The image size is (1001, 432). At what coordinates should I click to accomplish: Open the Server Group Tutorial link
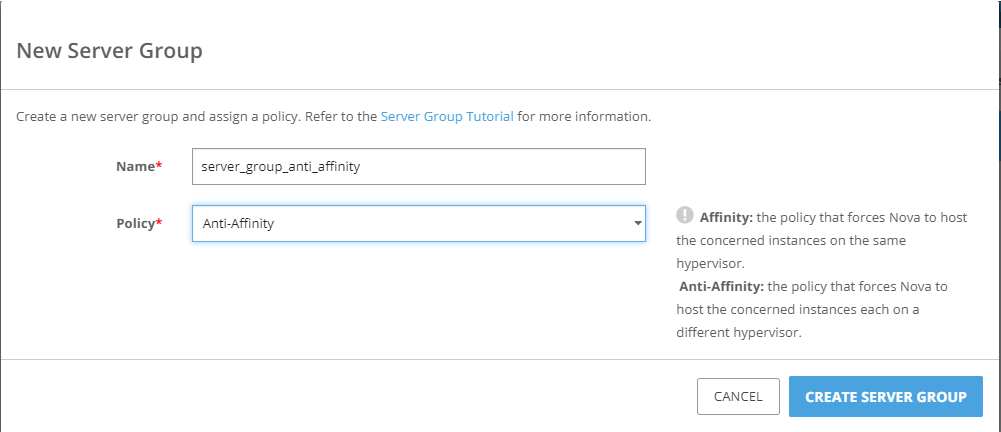(x=447, y=117)
